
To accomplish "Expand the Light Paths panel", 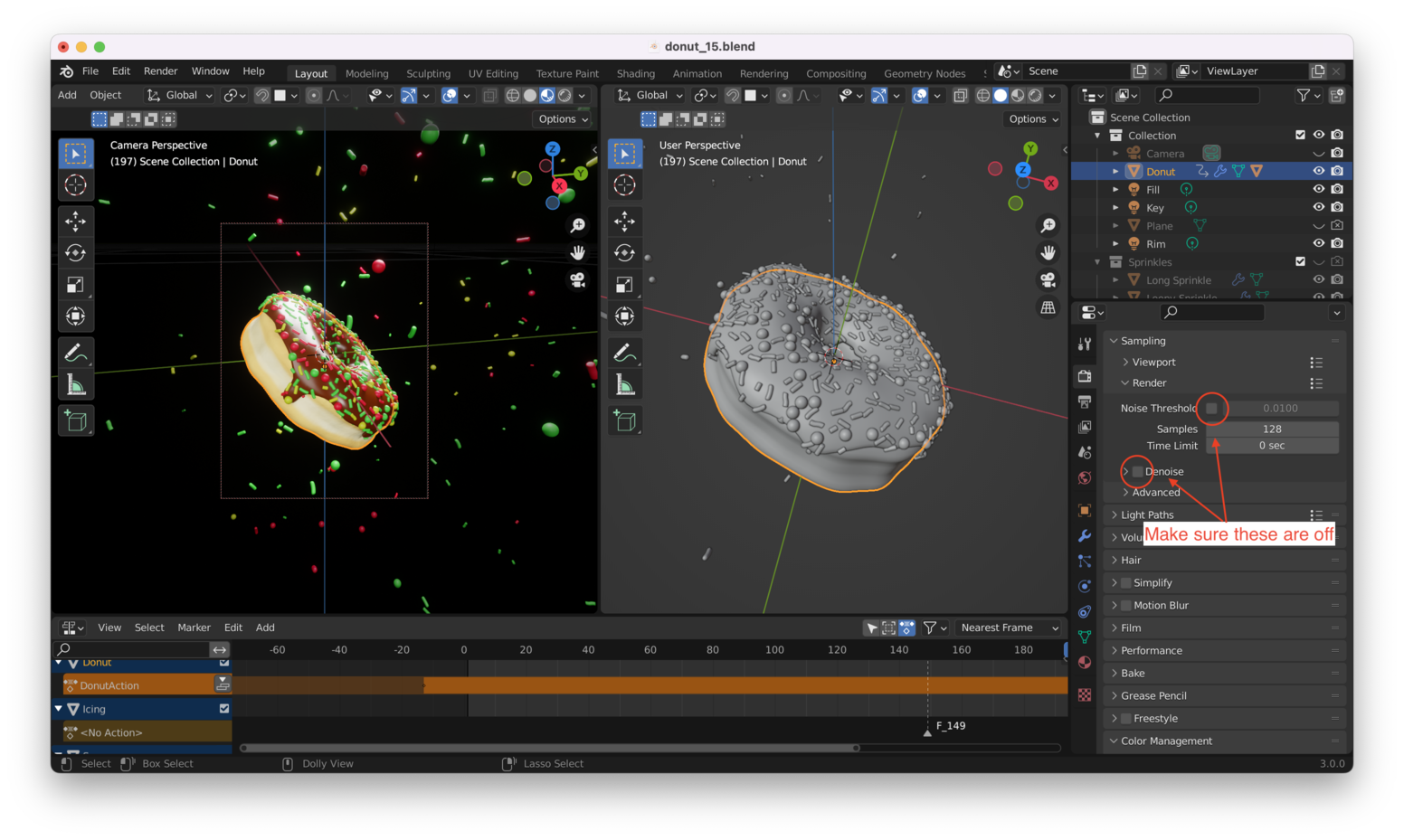I will pyautogui.click(x=1147, y=514).
